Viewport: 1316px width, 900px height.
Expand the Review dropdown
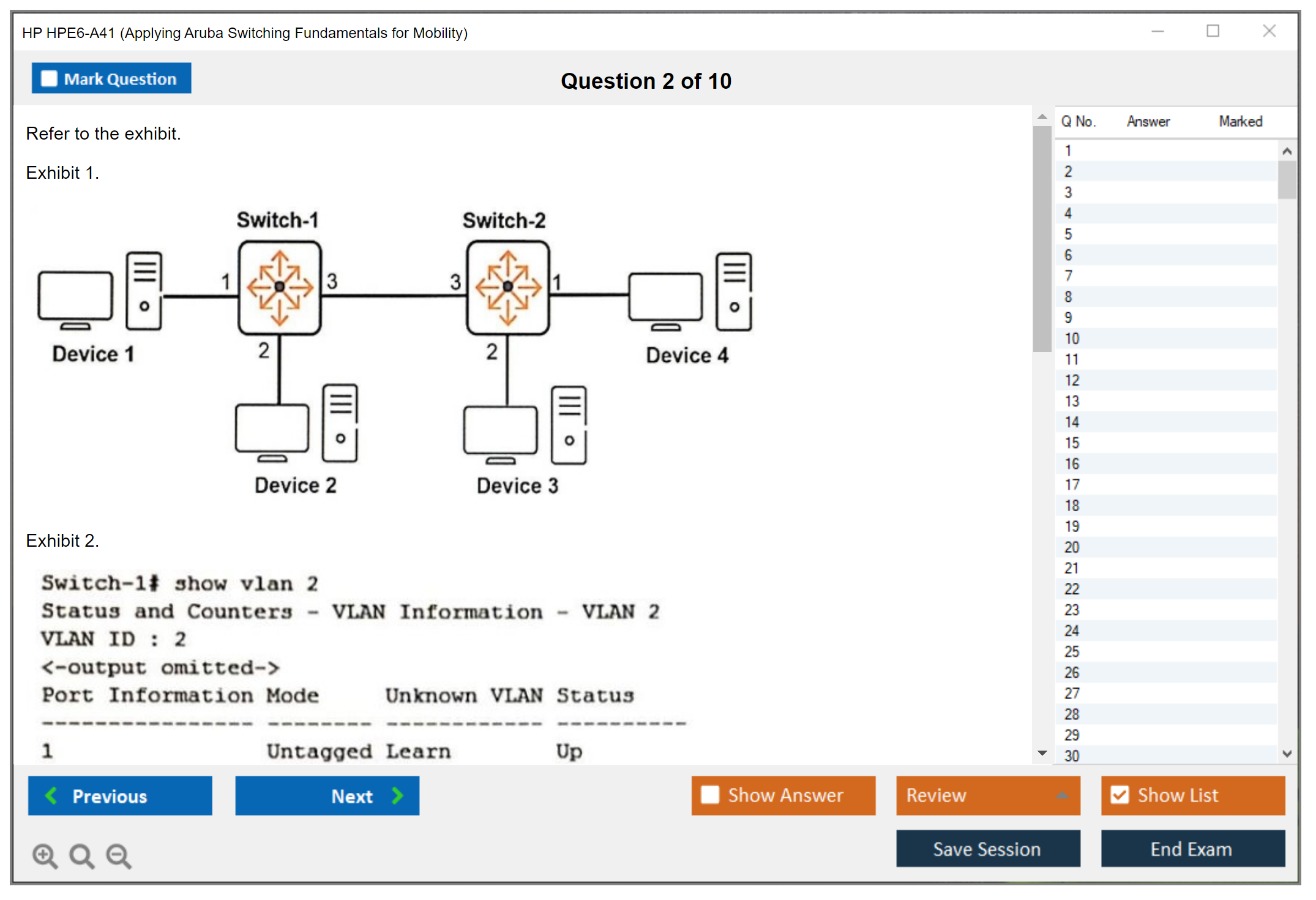[1062, 795]
